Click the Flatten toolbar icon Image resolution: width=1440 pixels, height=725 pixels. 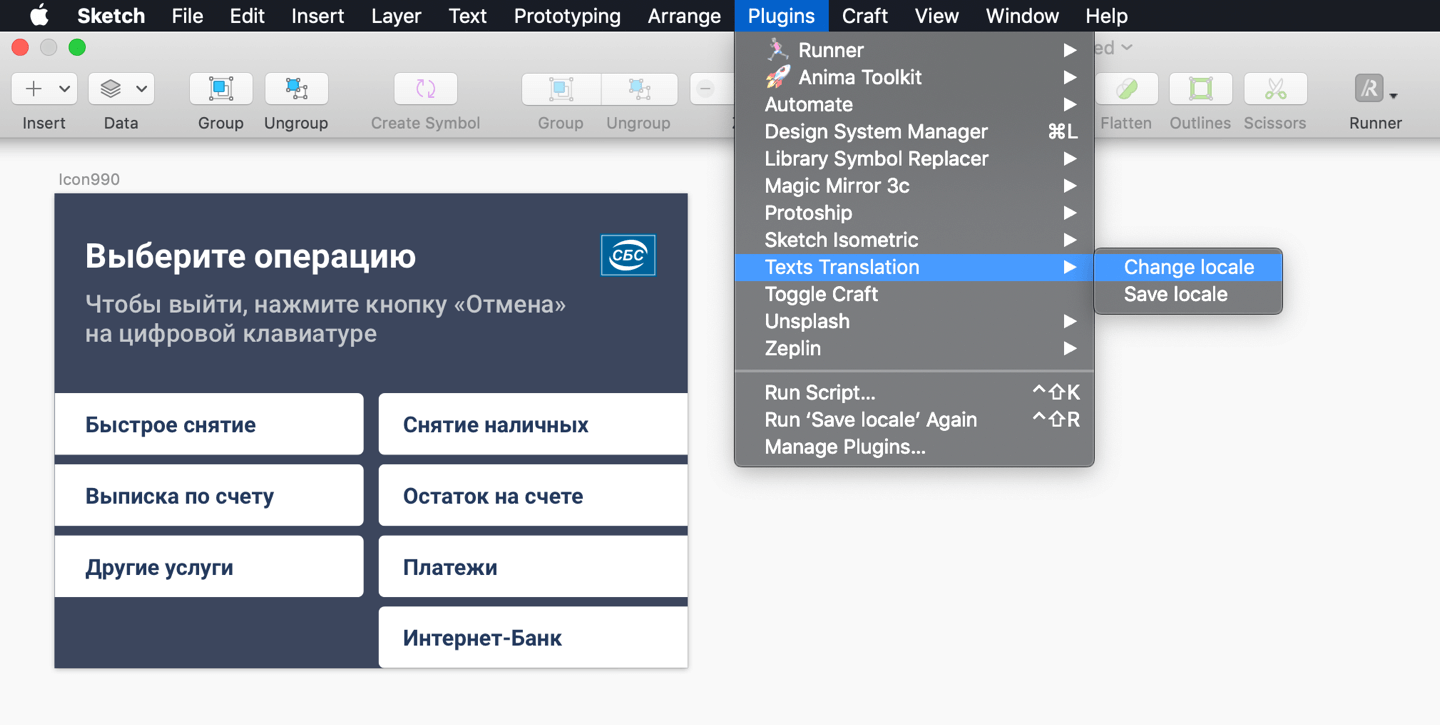(1126, 89)
